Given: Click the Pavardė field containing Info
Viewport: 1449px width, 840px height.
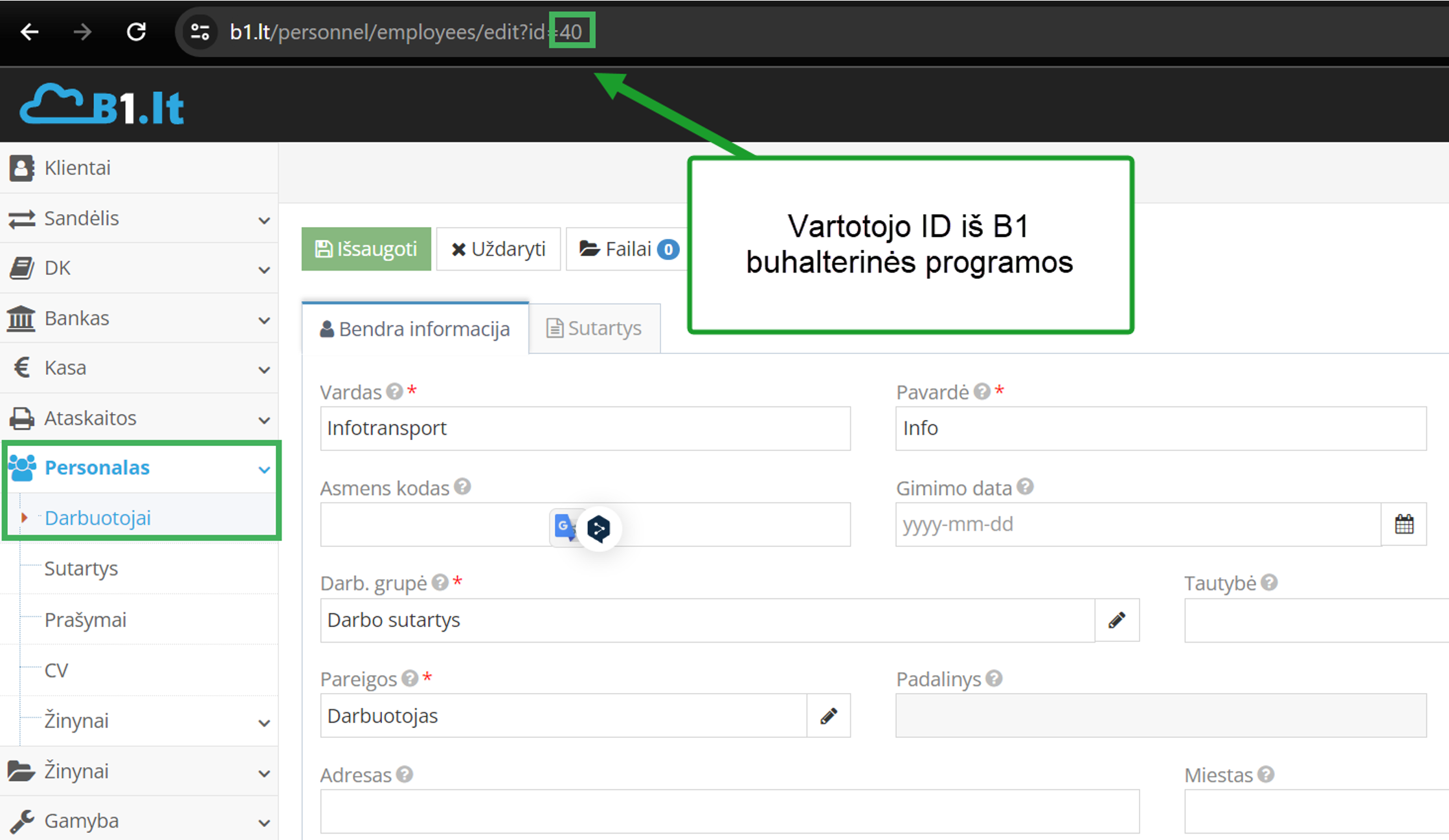Looking at the screenshot, I should (1161, 428).
